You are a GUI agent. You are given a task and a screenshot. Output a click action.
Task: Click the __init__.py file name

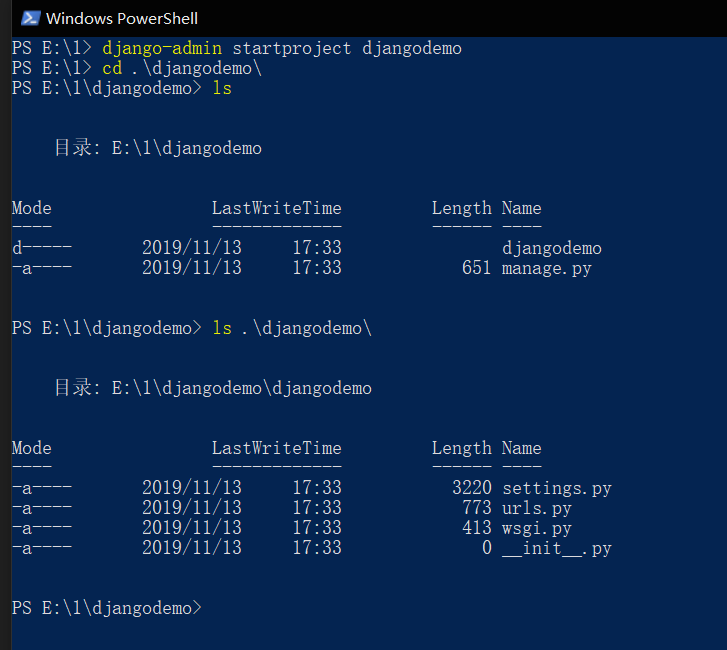click(557, 548)
